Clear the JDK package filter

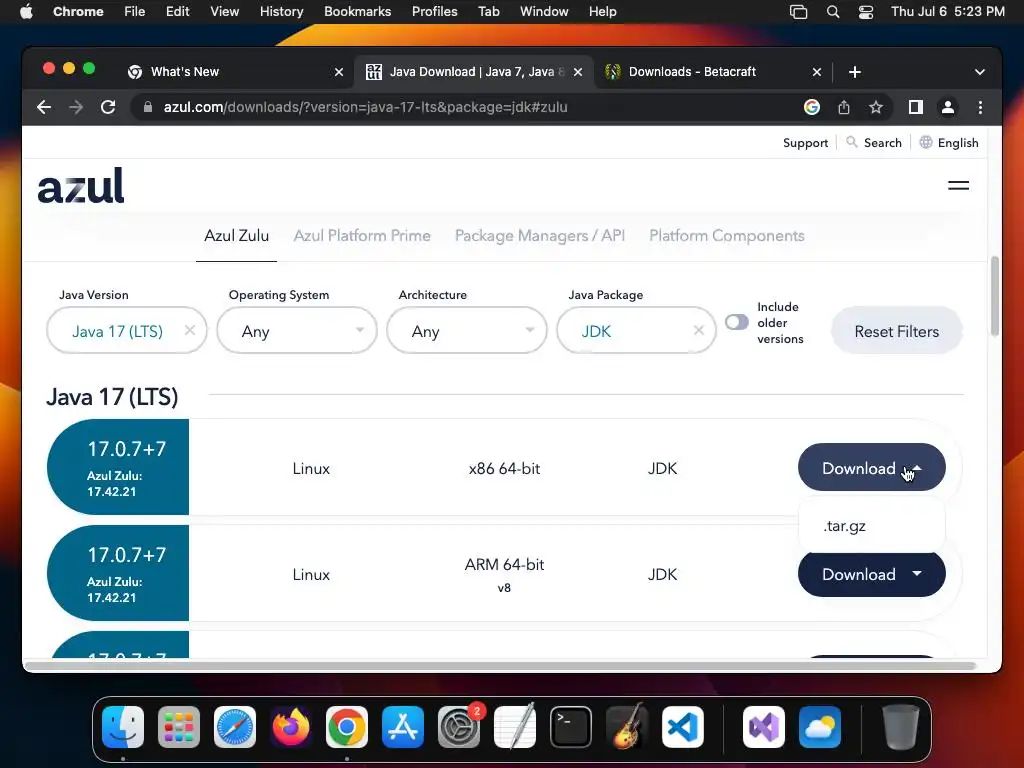tap(698, 330)
